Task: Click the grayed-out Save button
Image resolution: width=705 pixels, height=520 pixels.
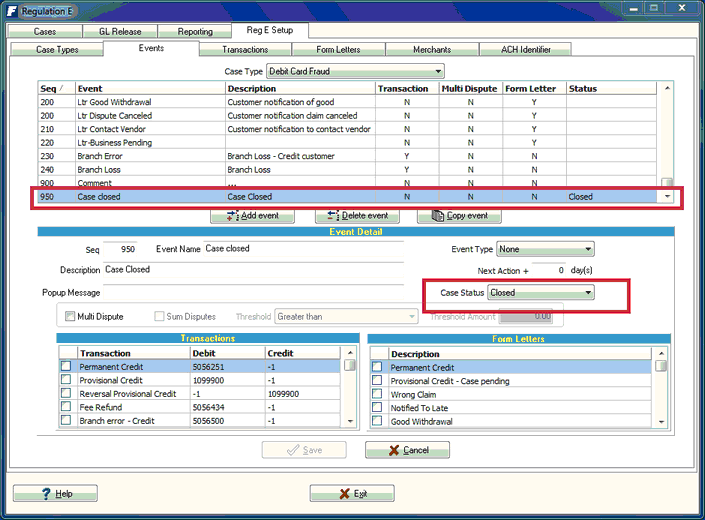Action: [x=304, y=450]
